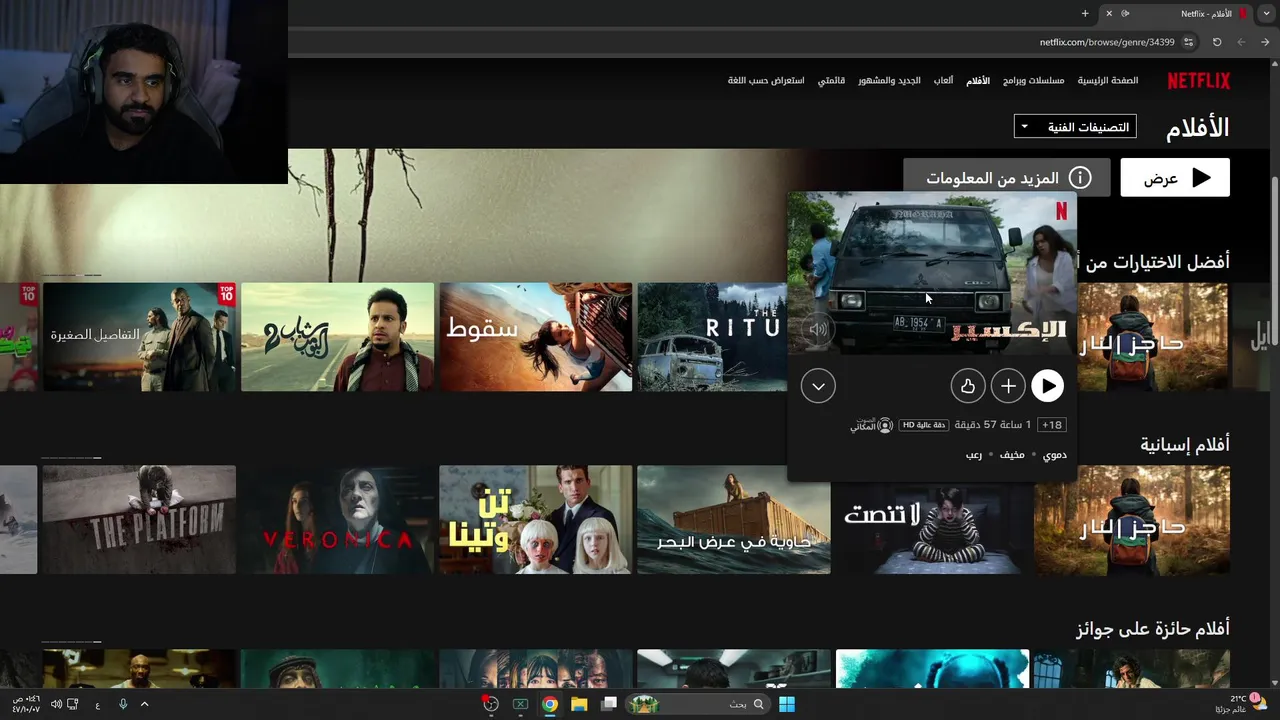Expand more info chevron on the الإكسير card

(x=818, y=386)
